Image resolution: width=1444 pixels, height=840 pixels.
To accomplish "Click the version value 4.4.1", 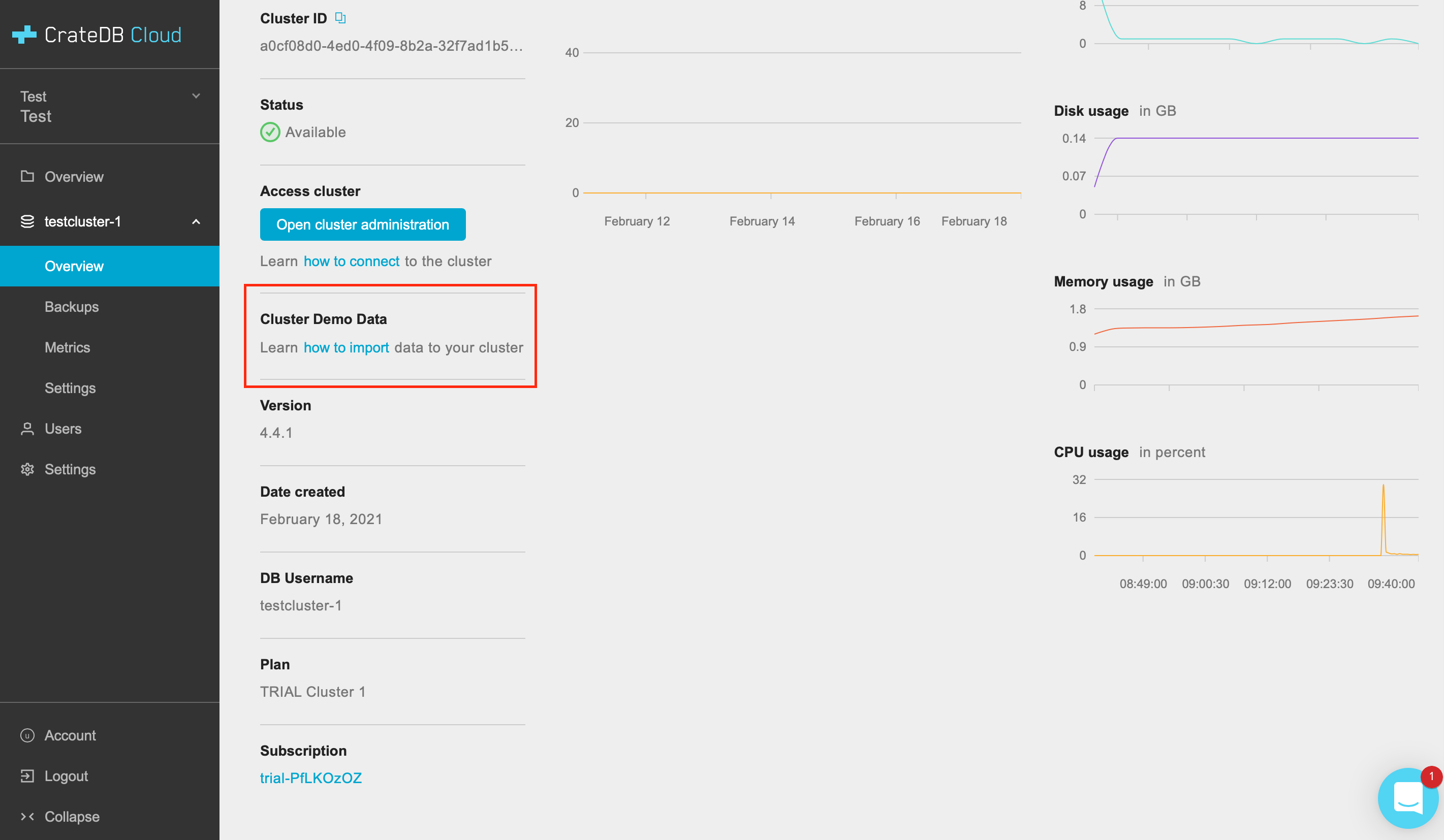I will click(276, 433).
